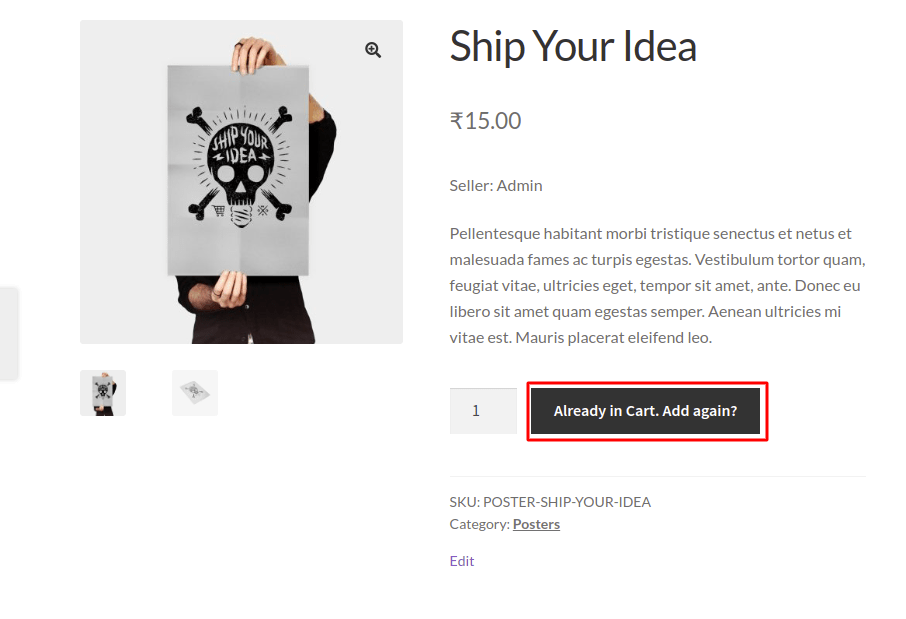Viewport: 906px width, 619px height.
Task: Click the Seller: Admin label
Action: (x=495, y=185)
